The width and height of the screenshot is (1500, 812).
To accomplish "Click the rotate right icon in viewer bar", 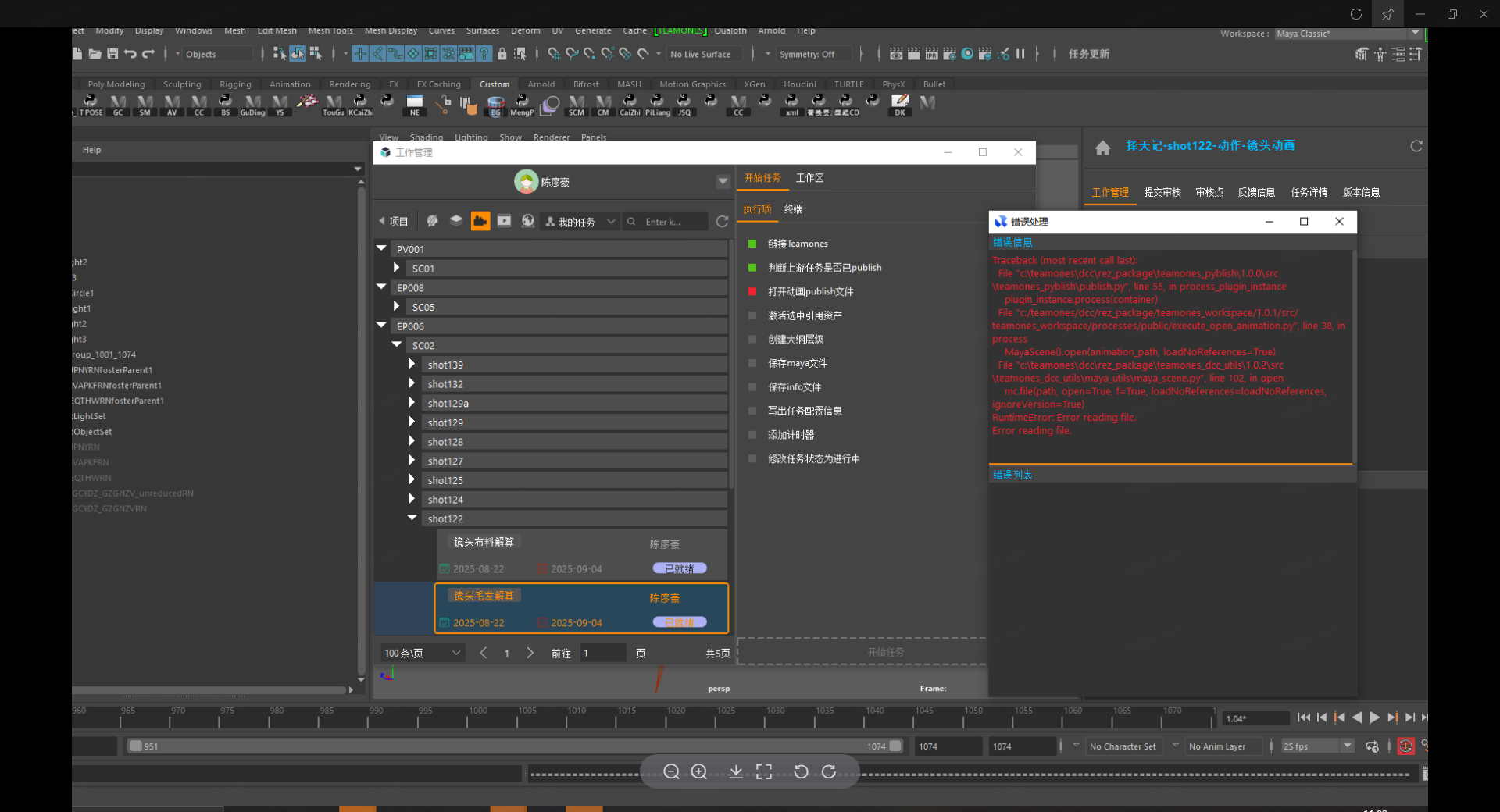I will coord(829,772).
